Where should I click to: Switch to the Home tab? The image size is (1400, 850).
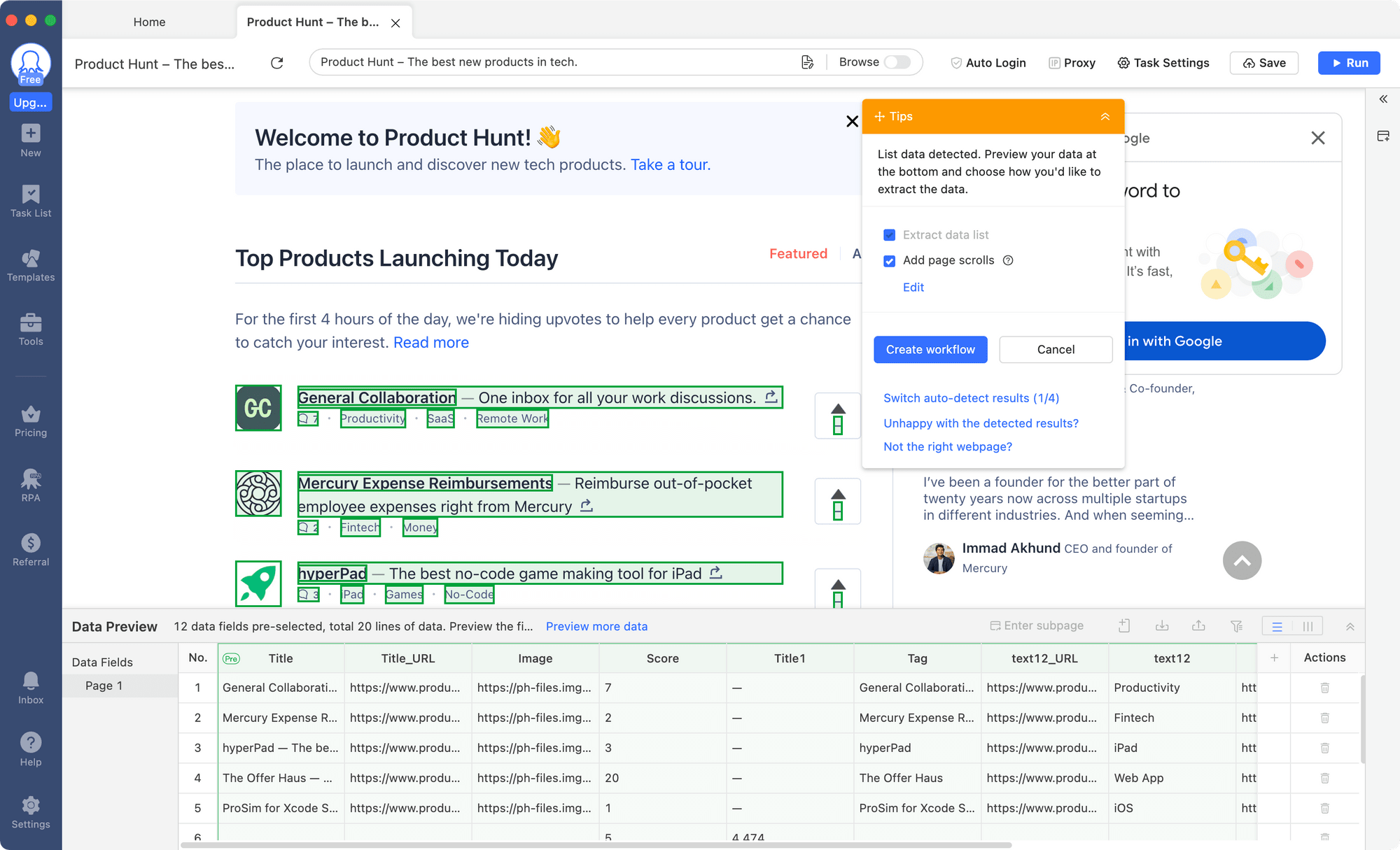click(149, 22)
